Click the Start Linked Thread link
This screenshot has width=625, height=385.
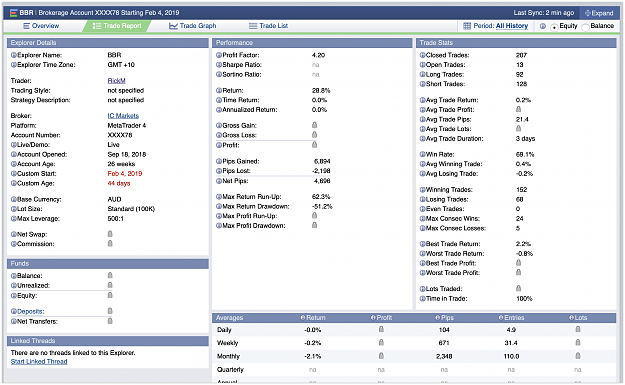pos(39,361)
